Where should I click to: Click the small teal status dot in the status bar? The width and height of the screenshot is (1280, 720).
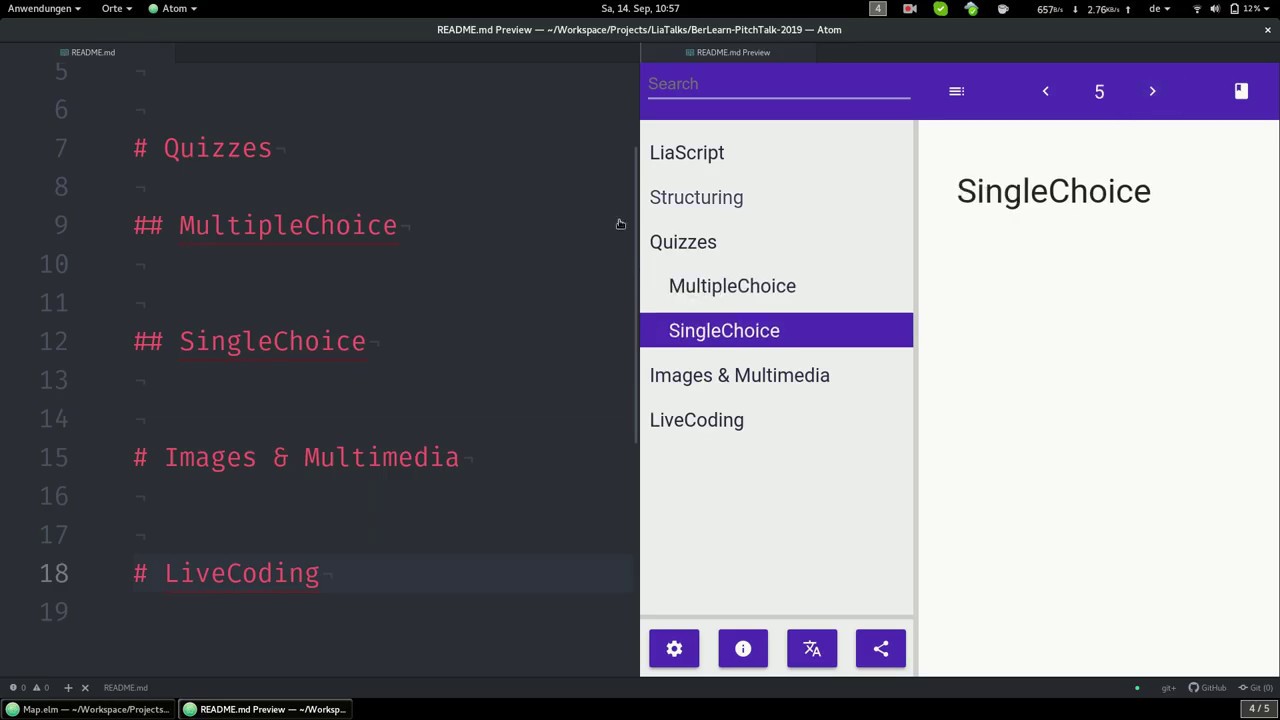pos(1137,688)
